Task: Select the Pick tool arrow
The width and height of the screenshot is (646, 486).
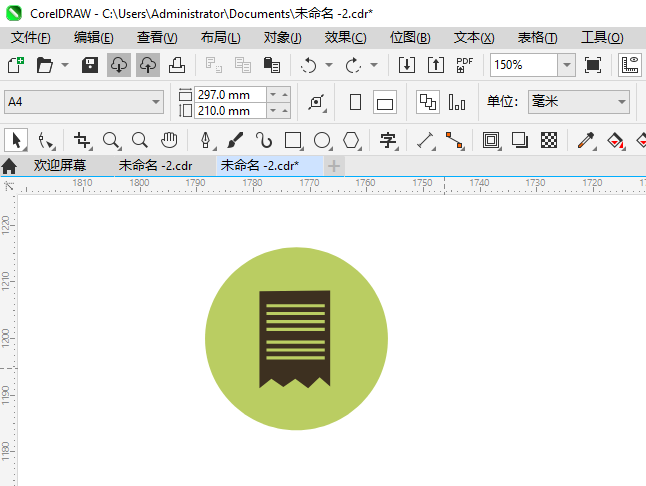Action: [16, 140]
